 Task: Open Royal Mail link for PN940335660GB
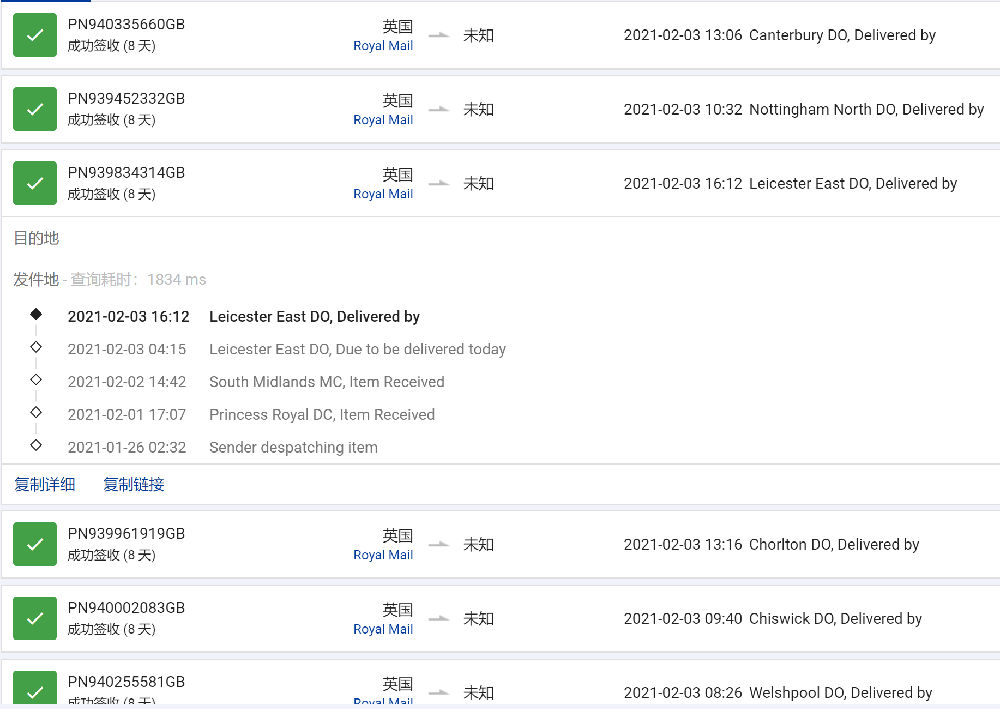(383, 46)
